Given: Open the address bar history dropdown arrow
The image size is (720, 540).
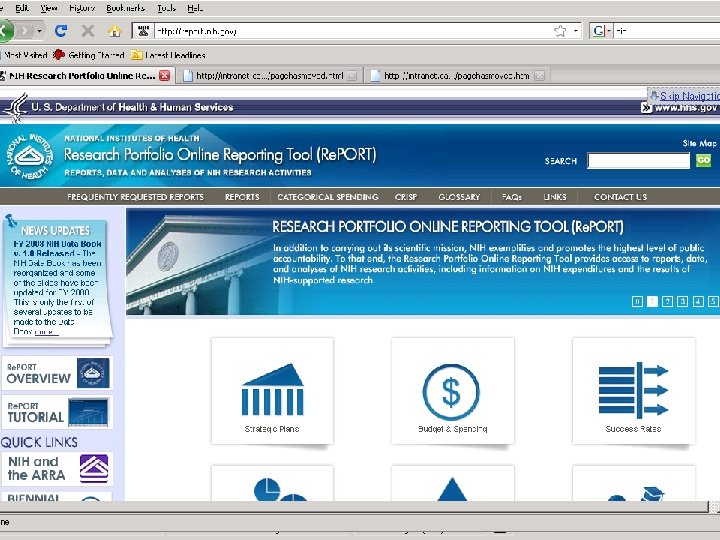Looking at the screenshot, I should pos(576,31).
